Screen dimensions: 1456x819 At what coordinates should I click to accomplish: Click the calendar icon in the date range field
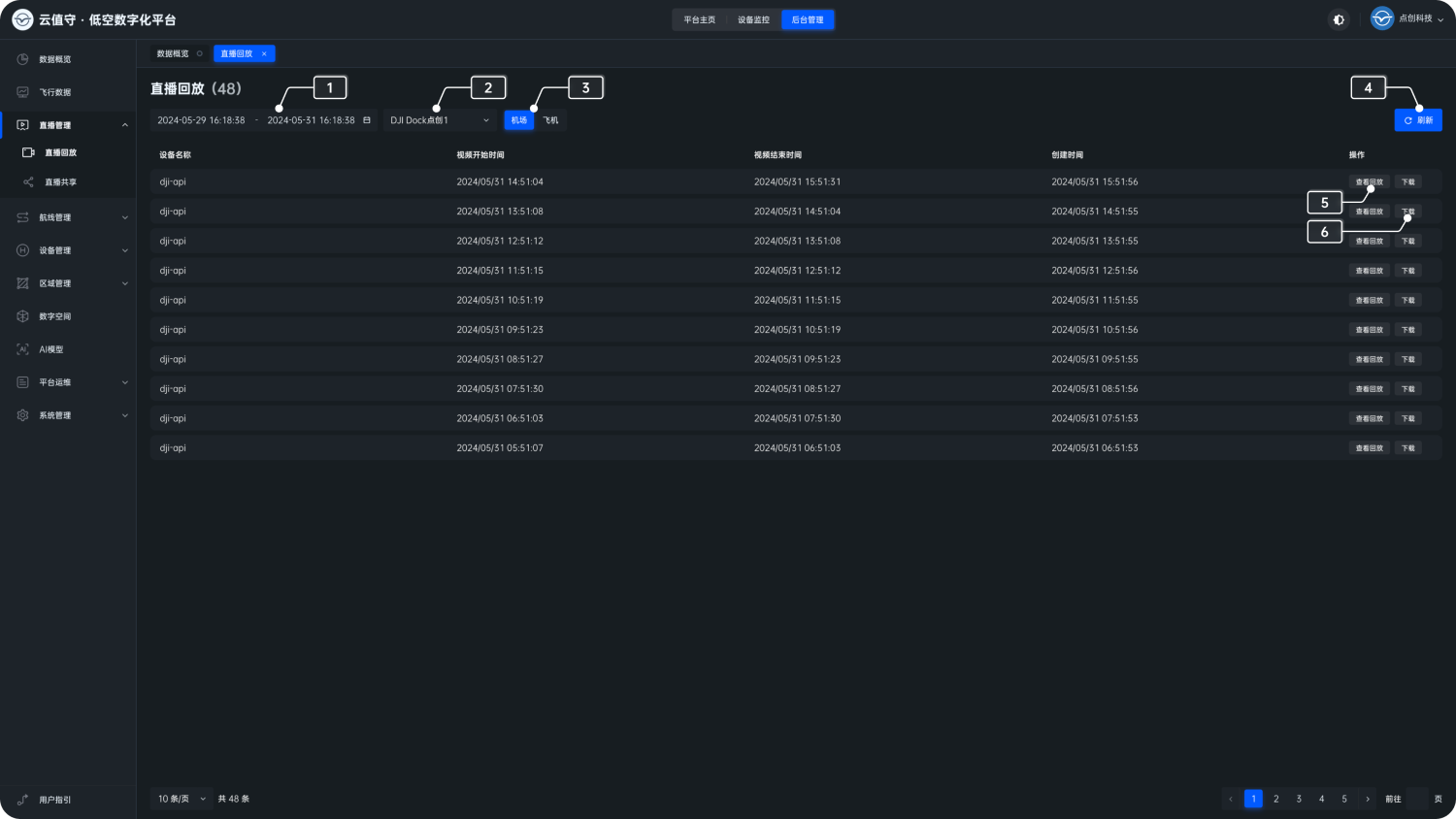367,120
